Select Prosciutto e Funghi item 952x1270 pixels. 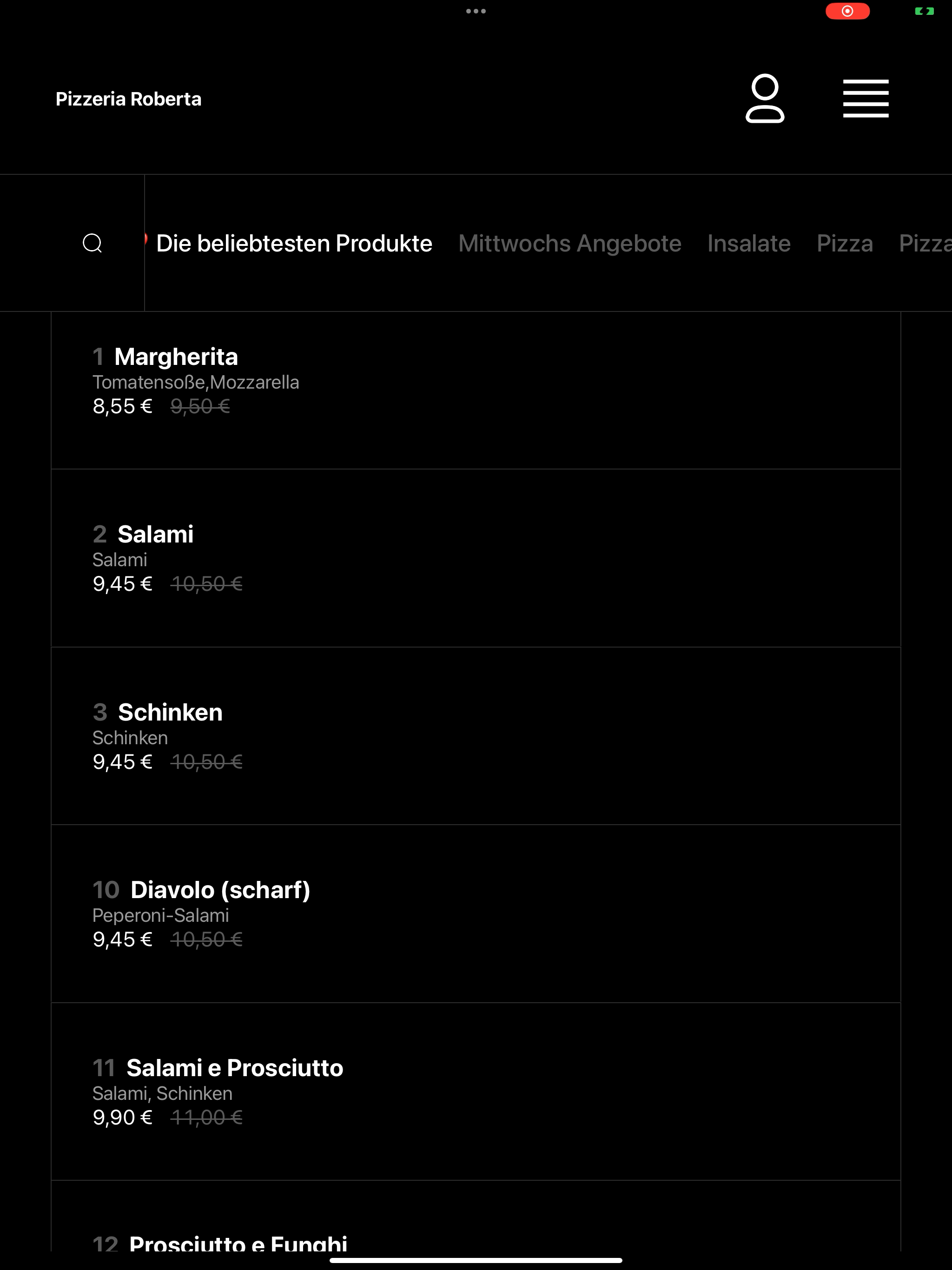(x=476, y=1216)
